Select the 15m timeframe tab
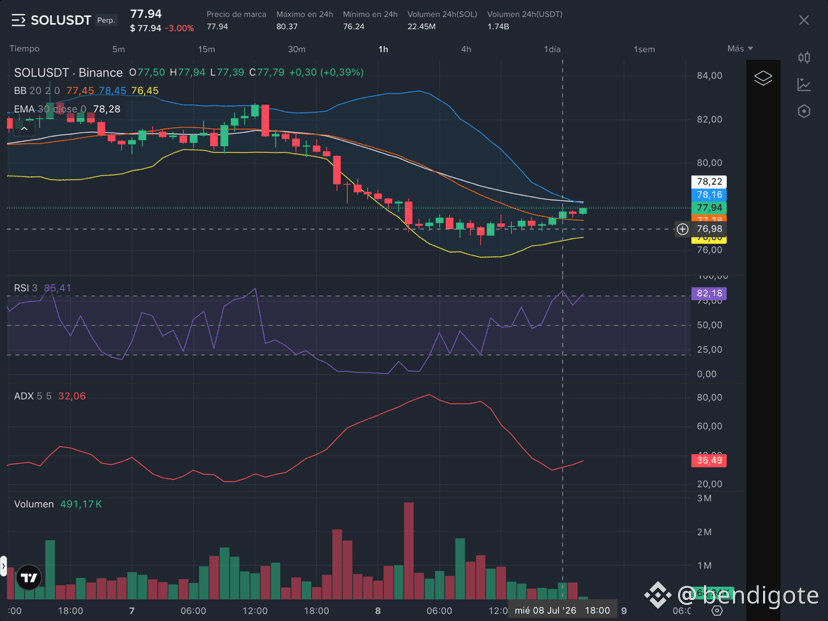Image resolution: width=828 pixels, height=621 pixels. coord(206,49)
